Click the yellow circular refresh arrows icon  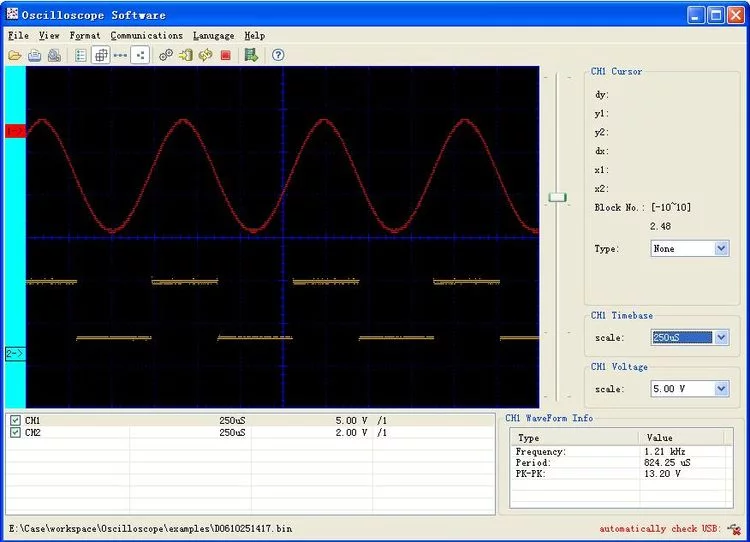click(x=206, y=55)
